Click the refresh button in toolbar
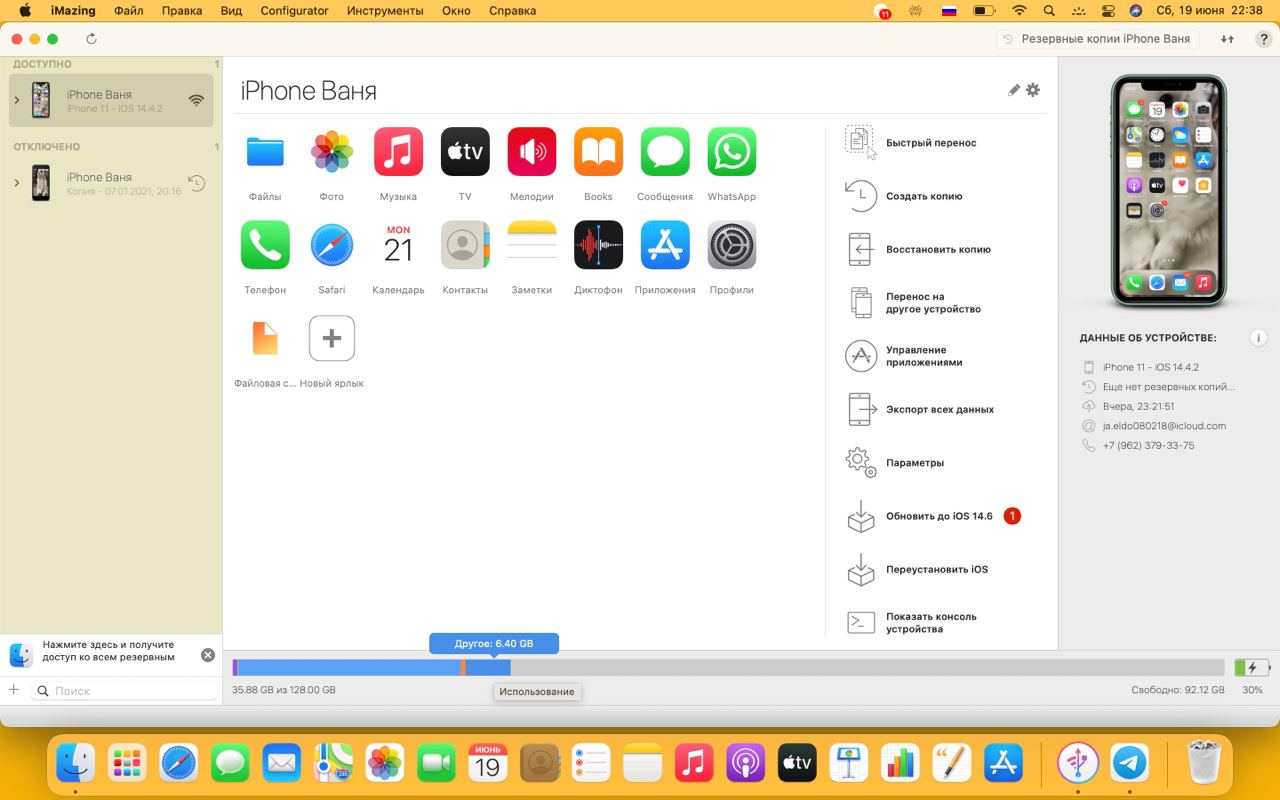Viewport: 1280px width, 800px height. click(92, 39)
